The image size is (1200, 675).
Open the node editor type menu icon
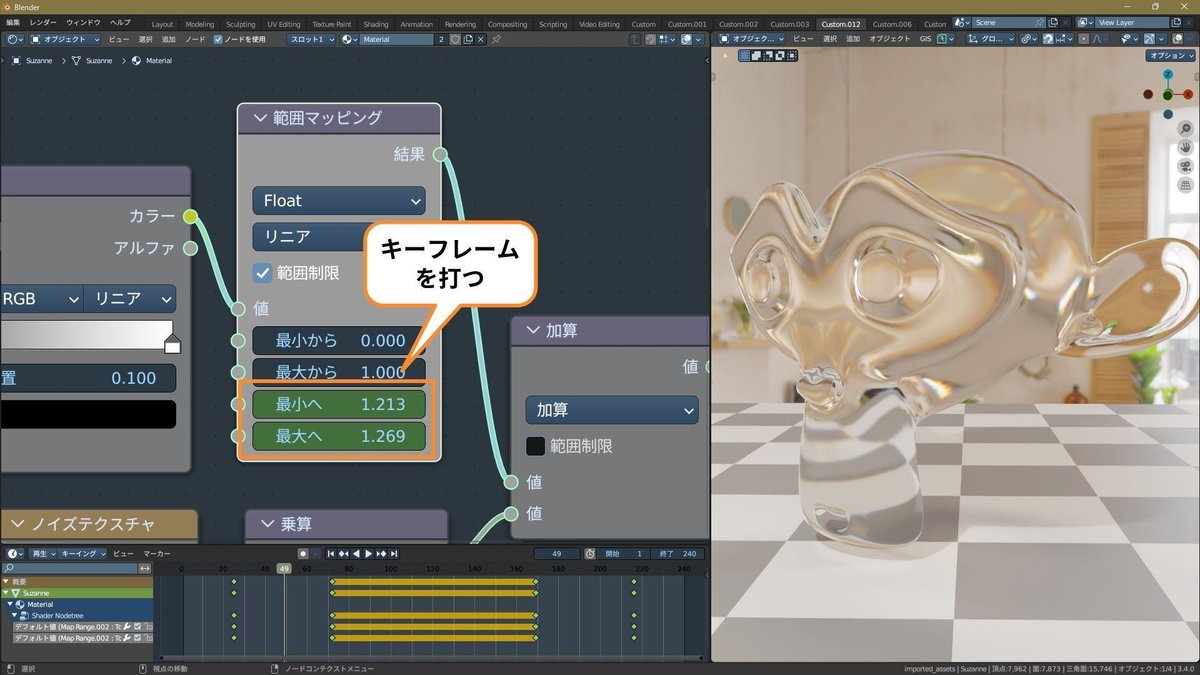click(15, 39)
